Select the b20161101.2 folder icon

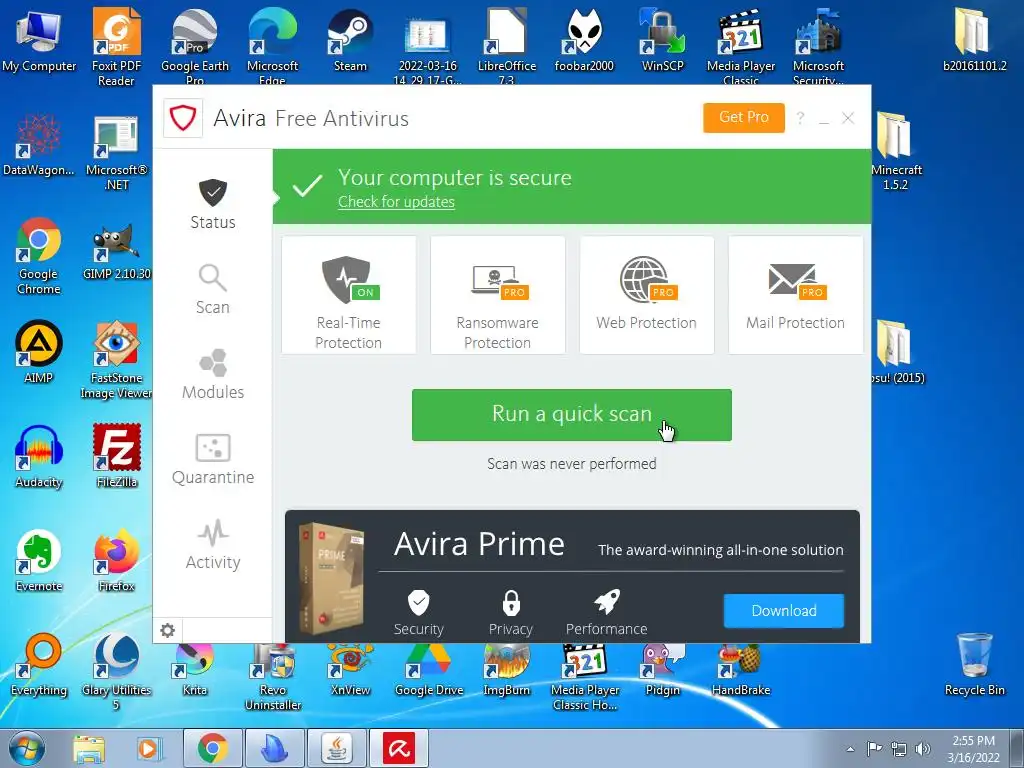(974, 40)
